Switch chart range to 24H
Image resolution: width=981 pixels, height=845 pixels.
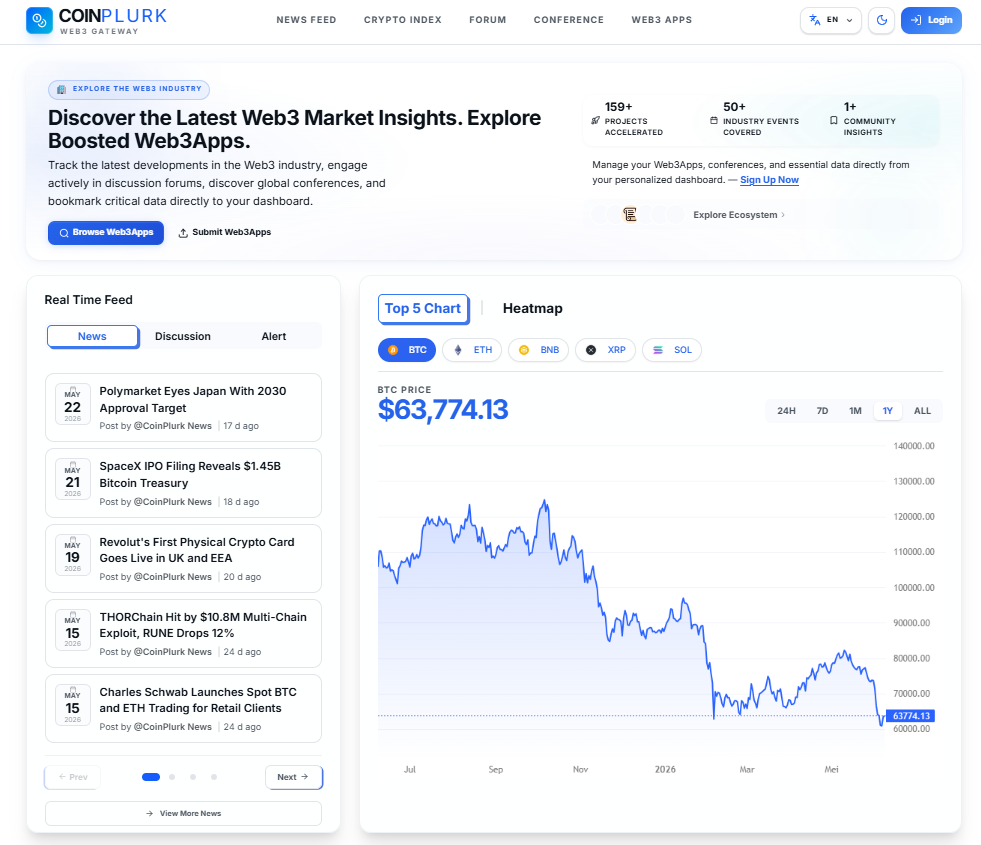786,411
